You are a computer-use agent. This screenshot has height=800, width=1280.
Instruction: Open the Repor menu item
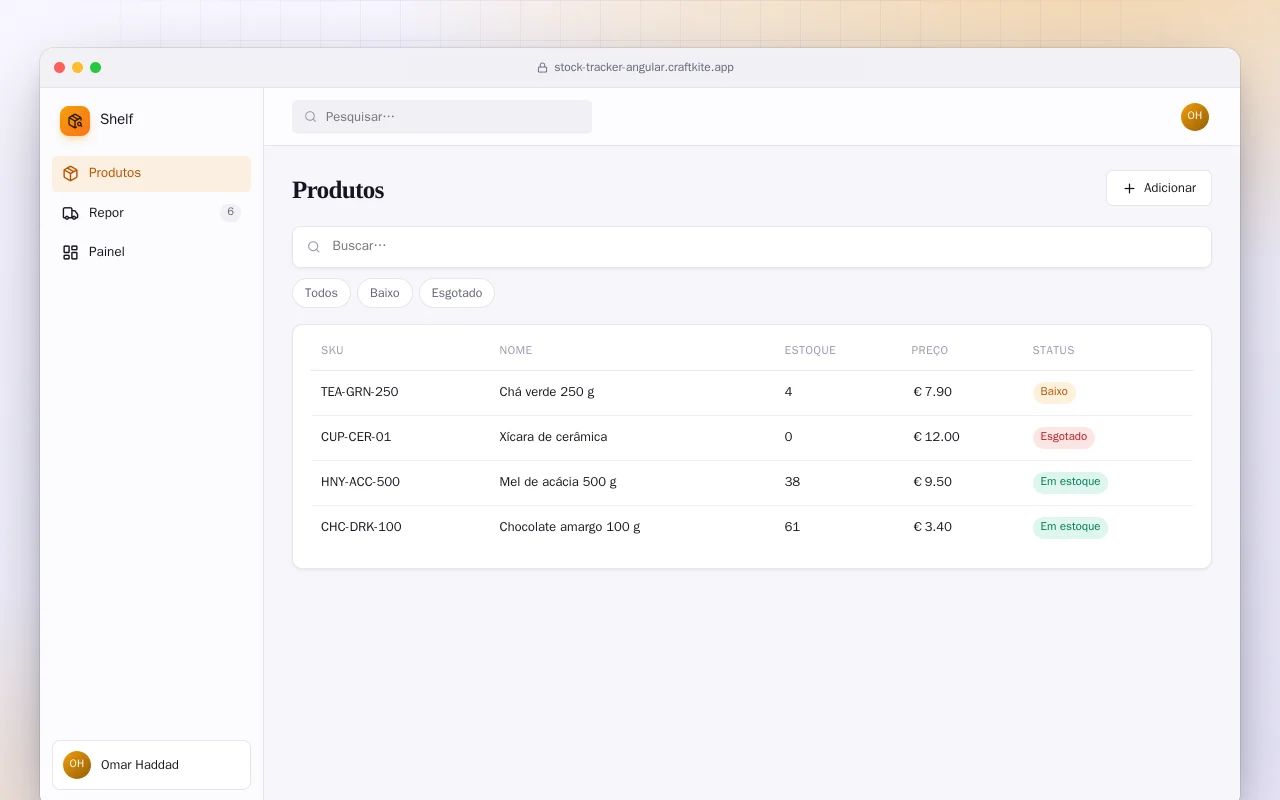[x=151, y=213]
